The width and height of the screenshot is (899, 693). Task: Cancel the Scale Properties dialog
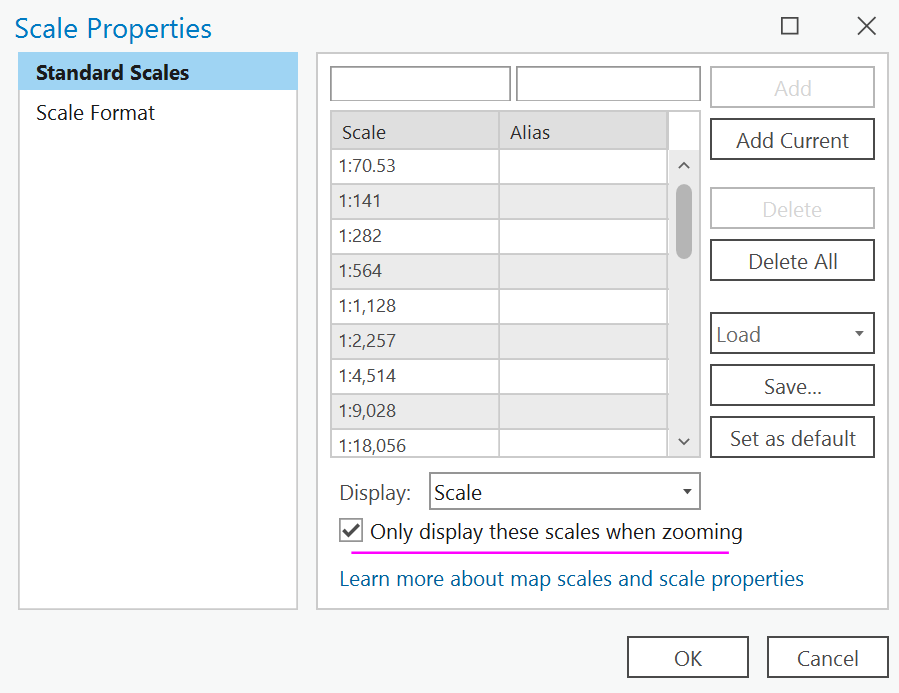point(827,658)
